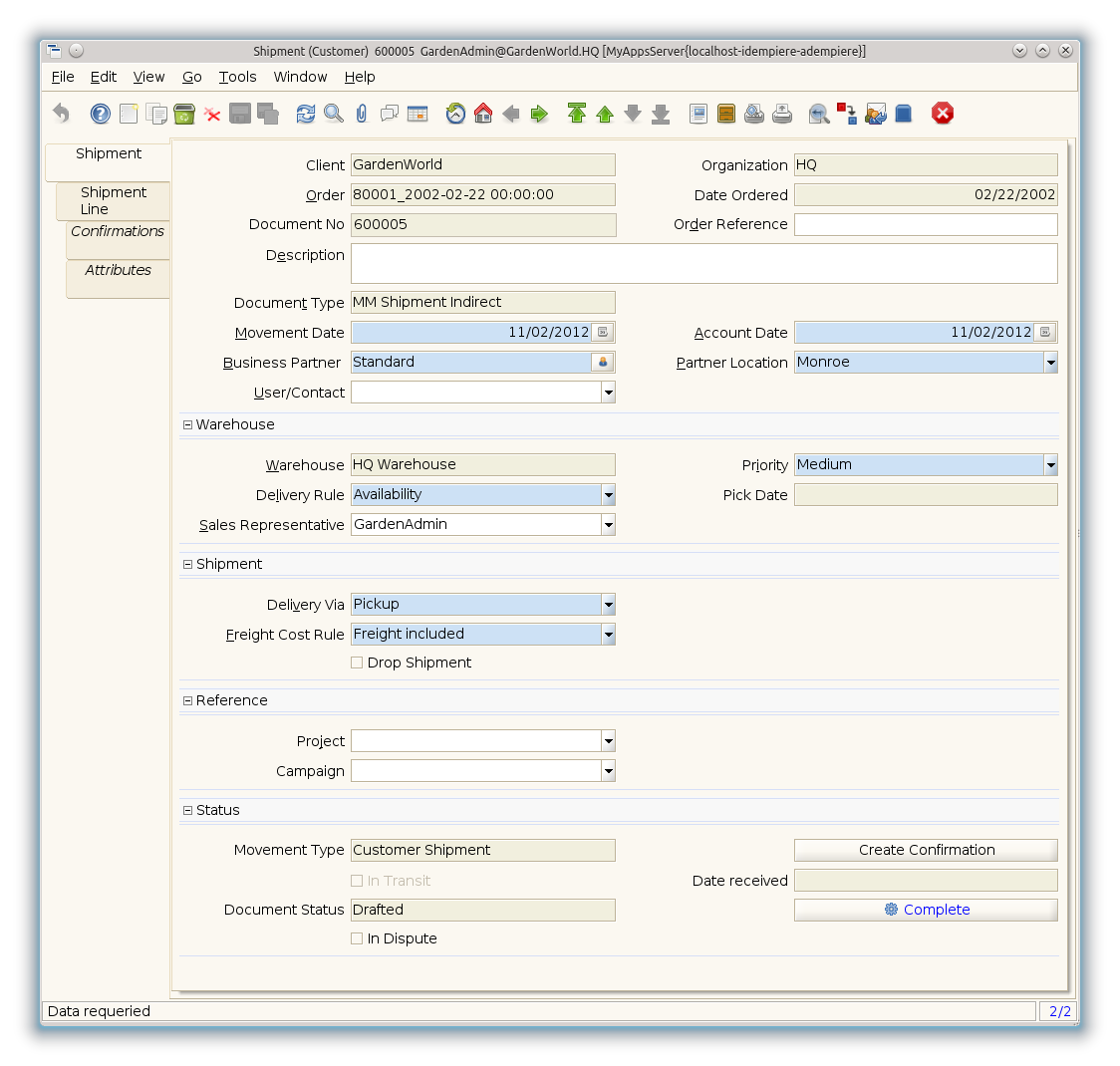Enable the Drop Shipment checkbox
The height and width of the screenshot is (1066, 1120).
point(357,663)
